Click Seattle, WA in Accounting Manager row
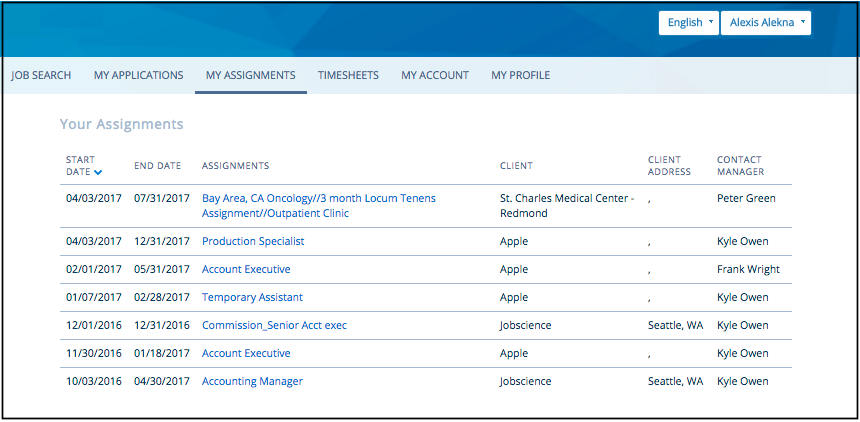 pyautogui.click(x=675, y=381)
